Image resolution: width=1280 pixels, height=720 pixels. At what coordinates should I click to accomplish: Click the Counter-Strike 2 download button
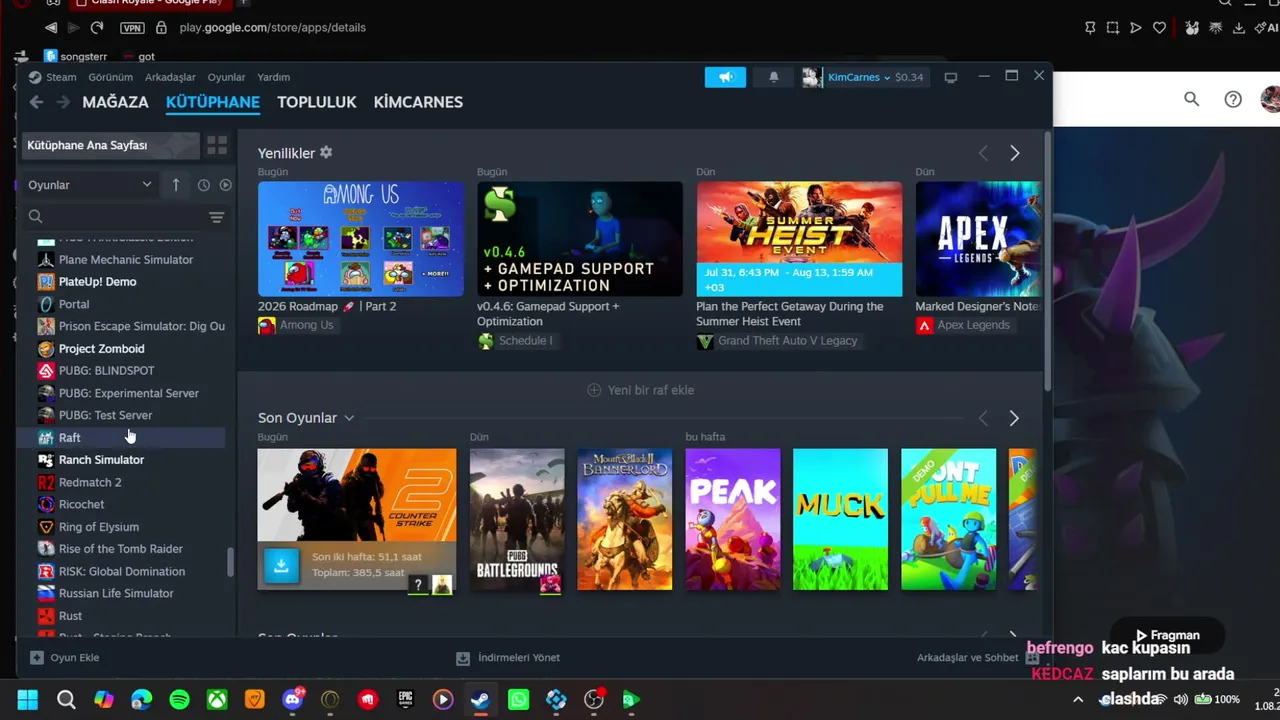click(281, 566)
